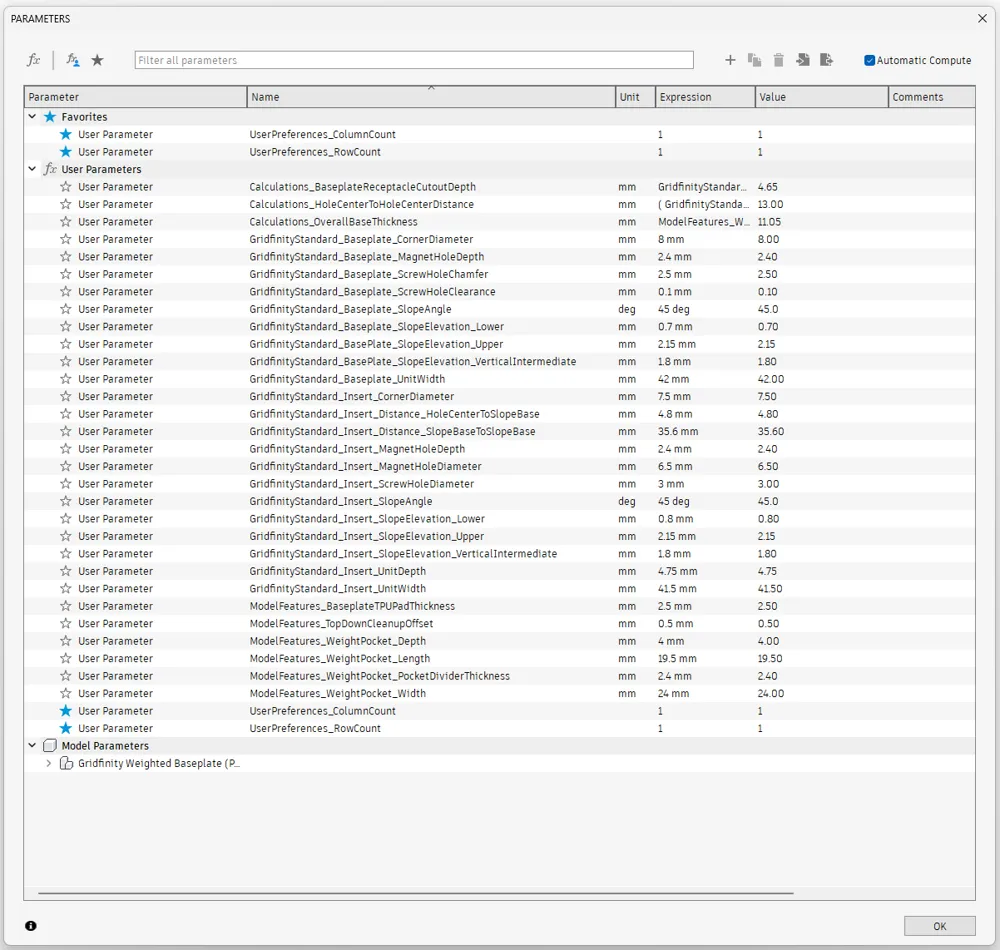The width and height of the screenshot is (1000, 950).
Task: Toggle Automatic Compute checkbox
Action: pyautogui.click(x=869, y=60)
